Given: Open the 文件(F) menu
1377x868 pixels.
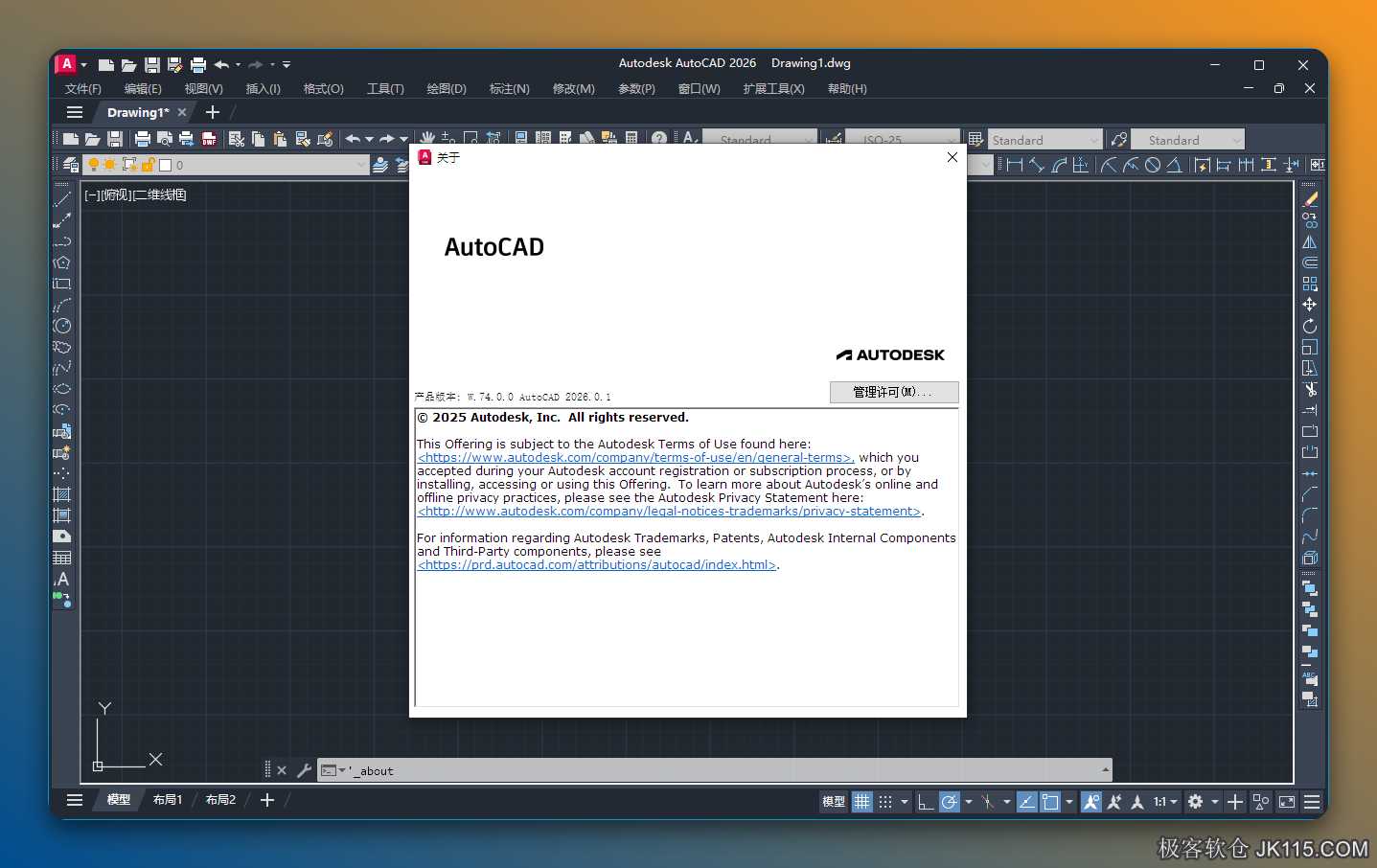Looking at the screenshot, I should (x=83, y=88).
